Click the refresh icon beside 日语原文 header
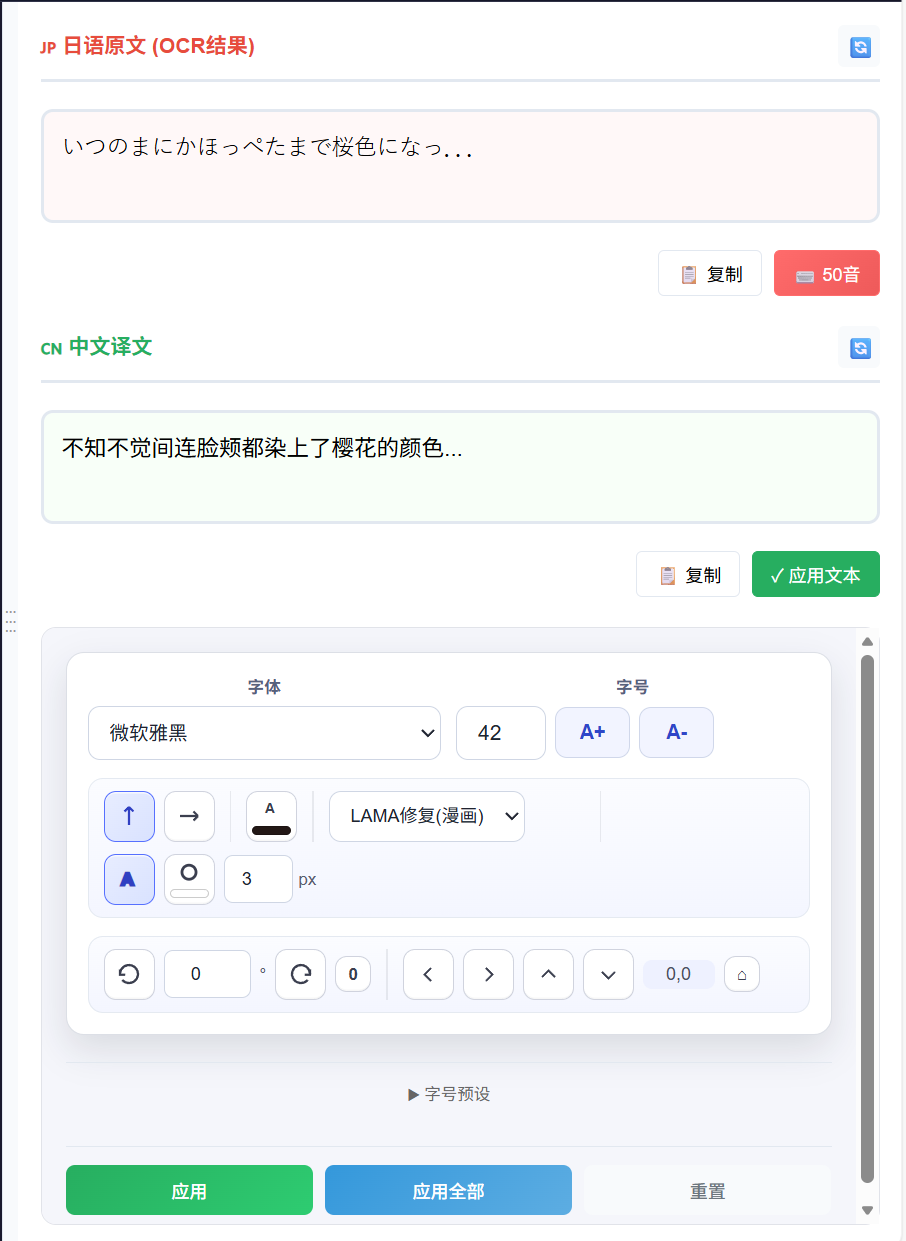Image resolution: width=906 pixels, height=1241 pixels. point(859,47)
